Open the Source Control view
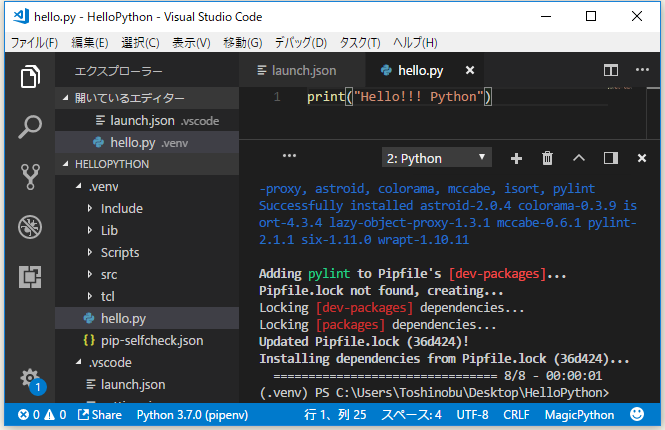Viewport: 665px width, 430px height. [30, 177]
